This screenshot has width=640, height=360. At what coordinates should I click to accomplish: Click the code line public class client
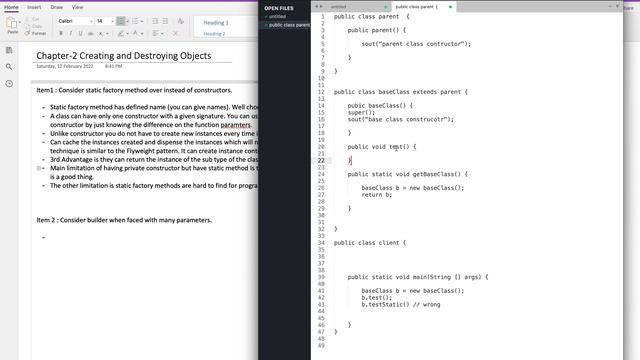point(370,243)
